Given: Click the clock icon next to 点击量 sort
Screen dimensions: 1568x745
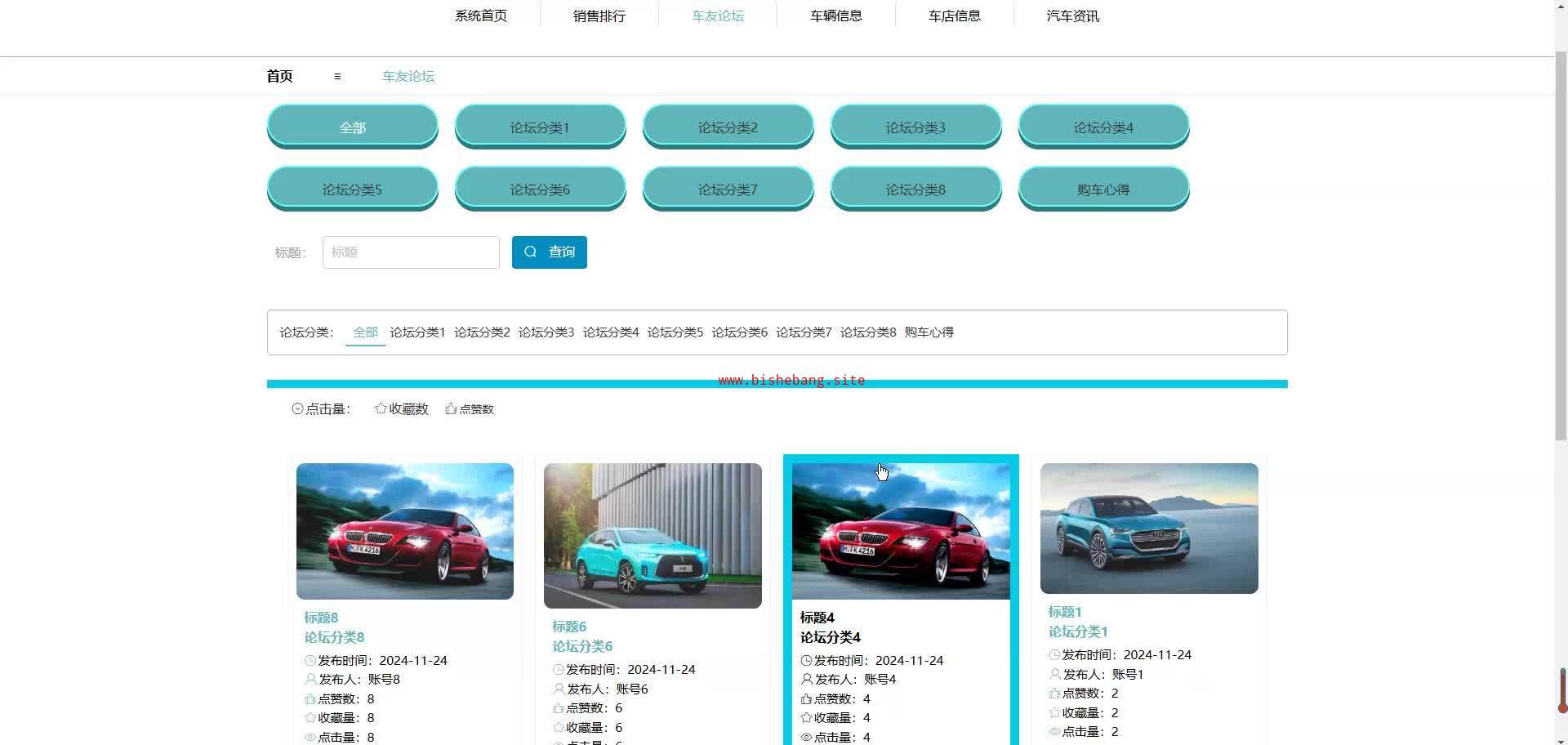Looking at the screenshot, I should pyautogui.click(x=297, y=408).
